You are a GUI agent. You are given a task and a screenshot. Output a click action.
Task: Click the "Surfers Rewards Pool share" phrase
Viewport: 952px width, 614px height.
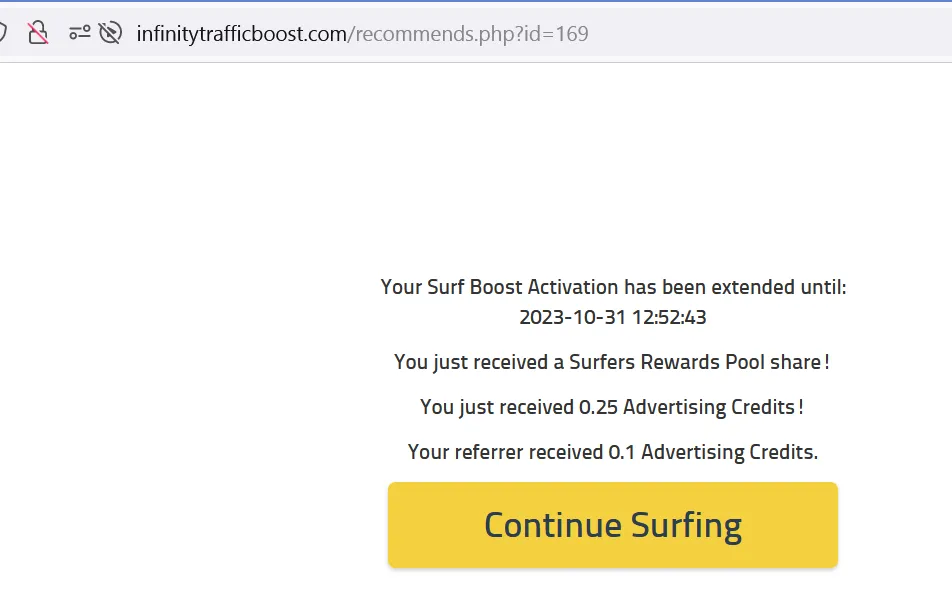coord(696,362)
